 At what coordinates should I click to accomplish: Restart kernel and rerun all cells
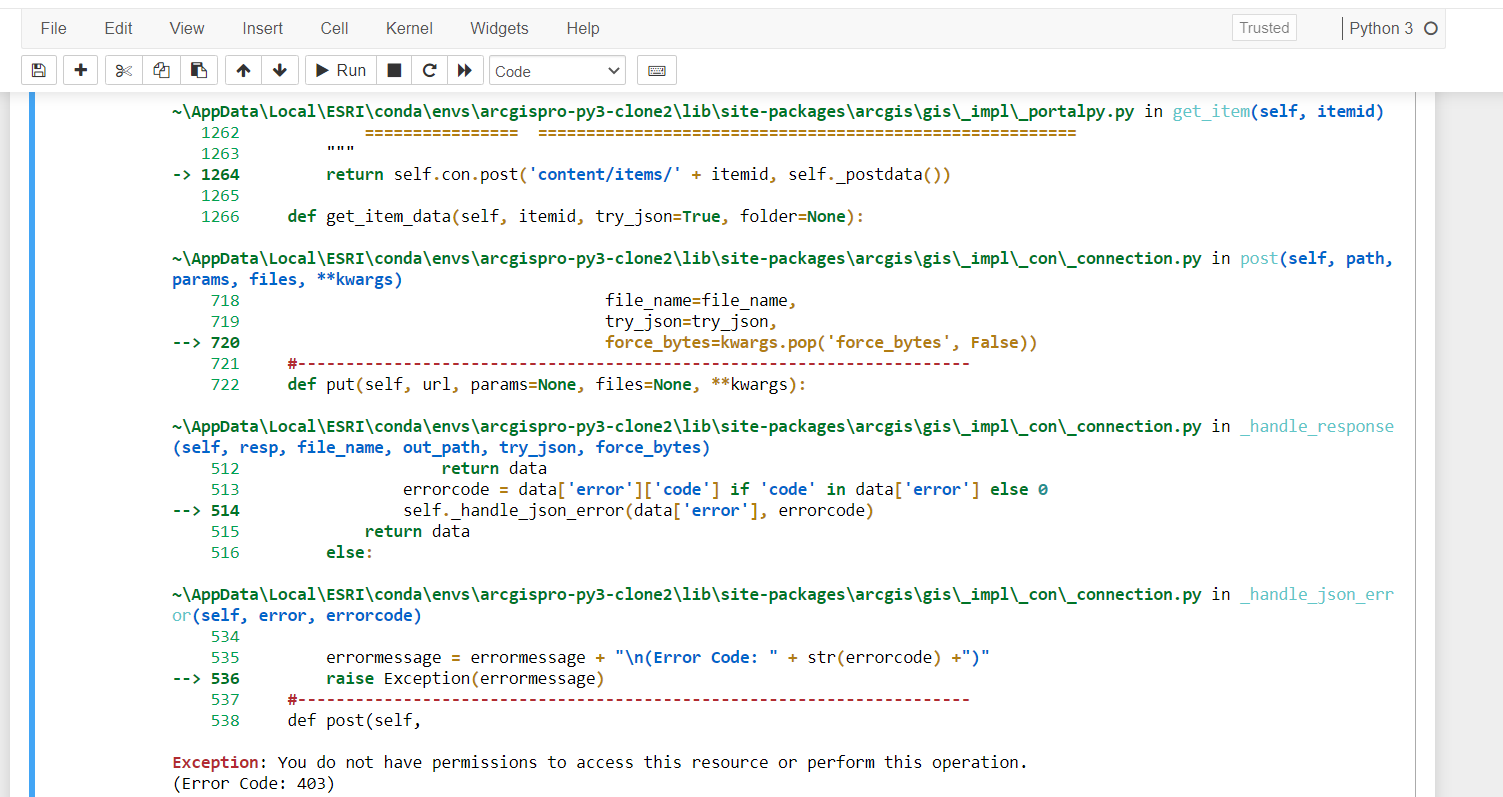(464, 71)
